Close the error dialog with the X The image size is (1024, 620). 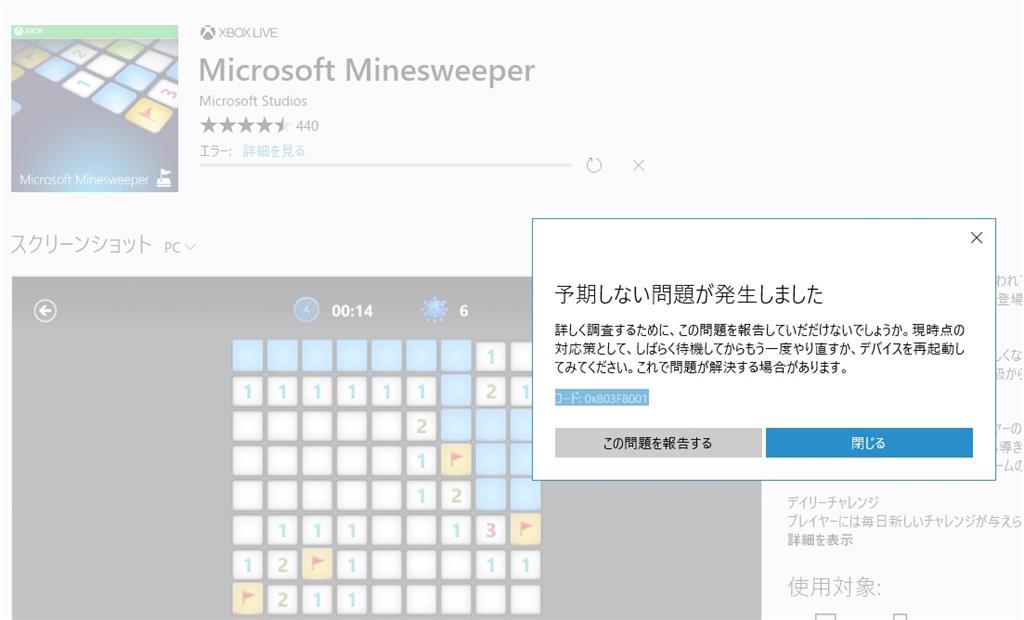(976, 238)
